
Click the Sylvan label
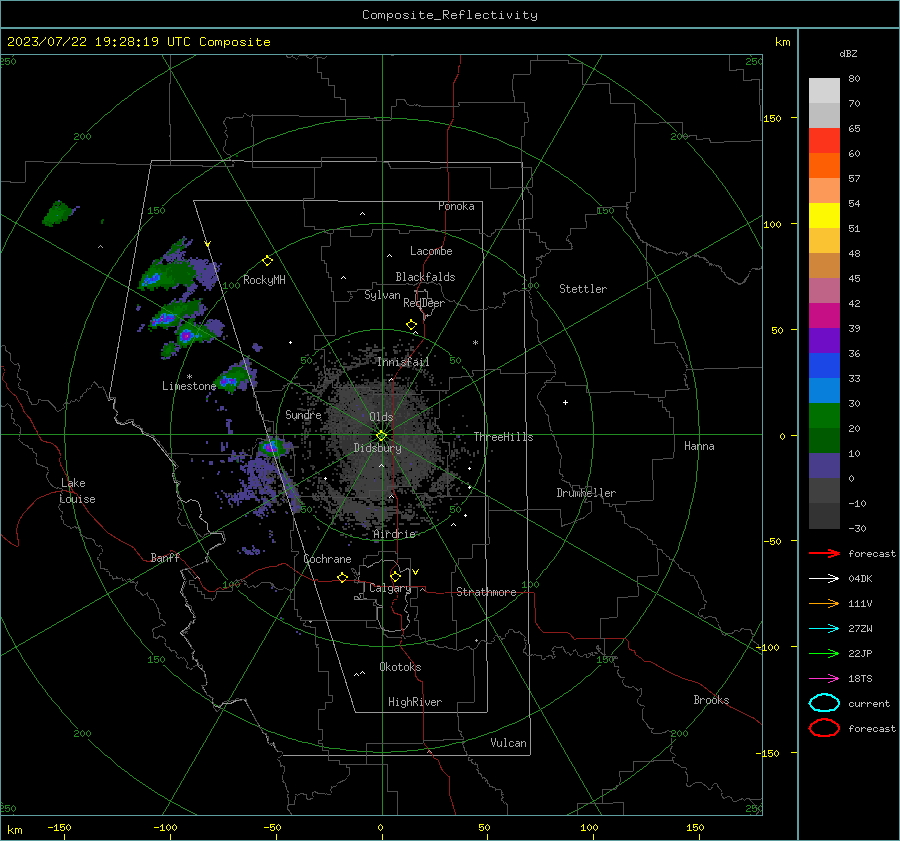click(x=382, y=294)
